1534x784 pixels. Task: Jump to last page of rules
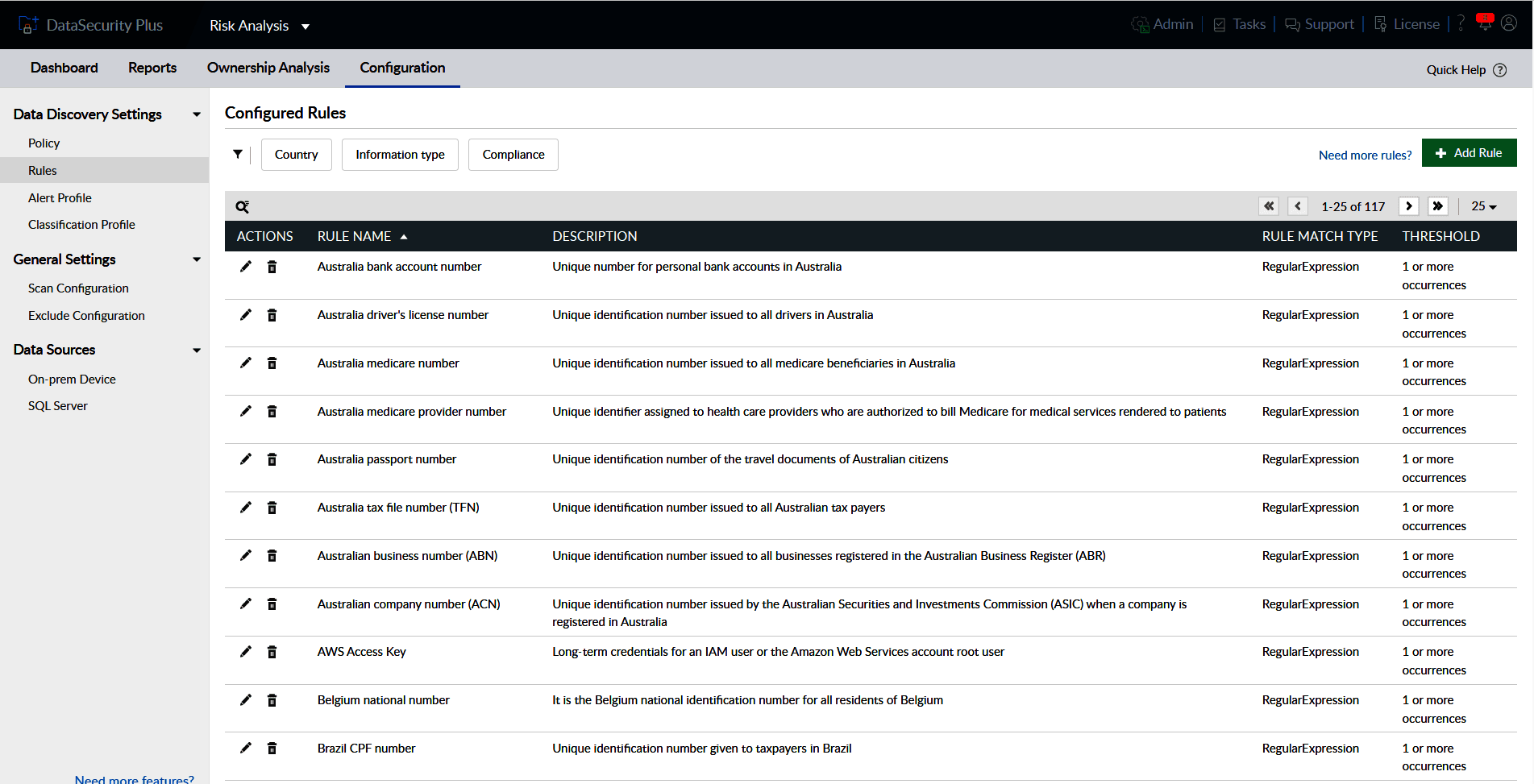tap(1437, 206)
